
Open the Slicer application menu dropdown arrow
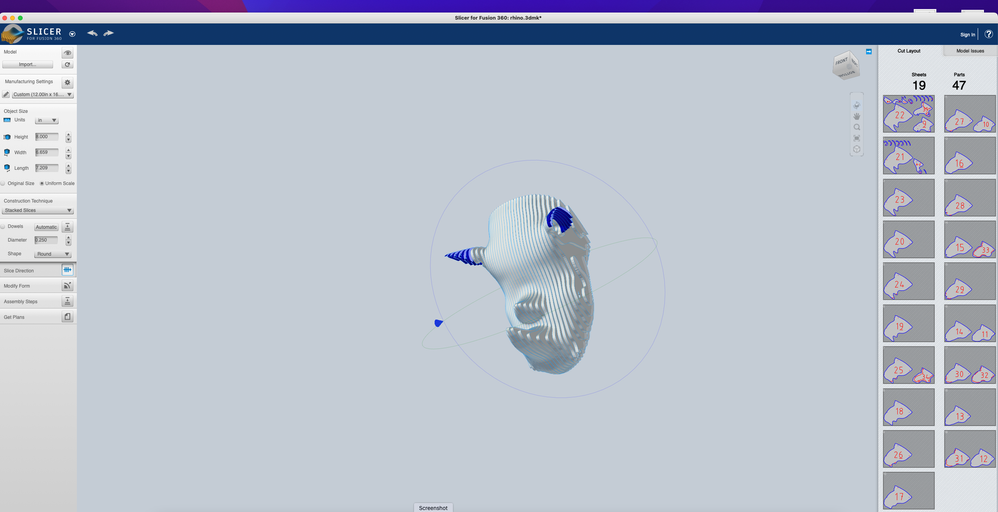click(x=72, y=34)
